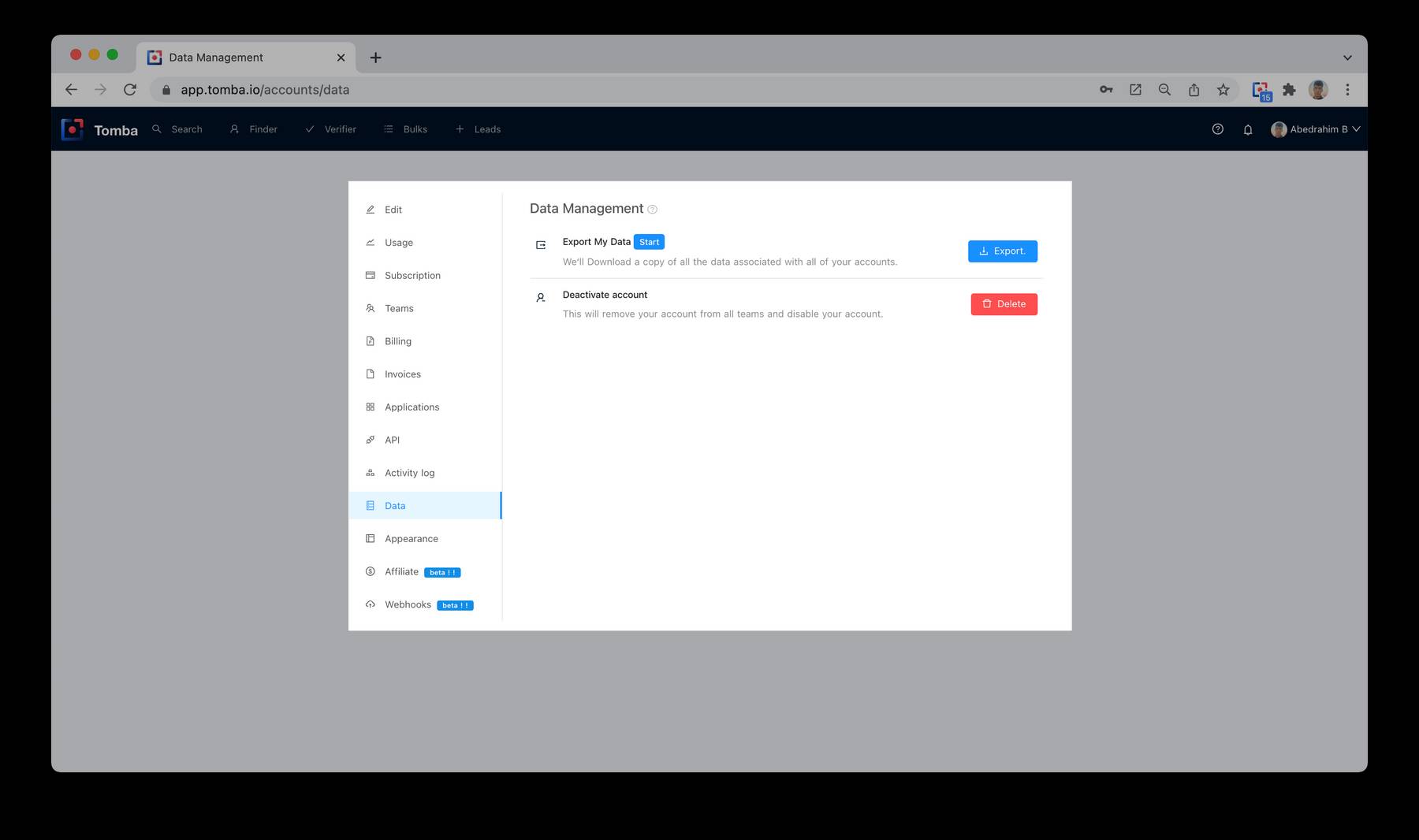Viewport: 1419px width, 840px height.
Task: Open Bulks in top navigation
Action: pyautogui.click(x=405, y=129)
